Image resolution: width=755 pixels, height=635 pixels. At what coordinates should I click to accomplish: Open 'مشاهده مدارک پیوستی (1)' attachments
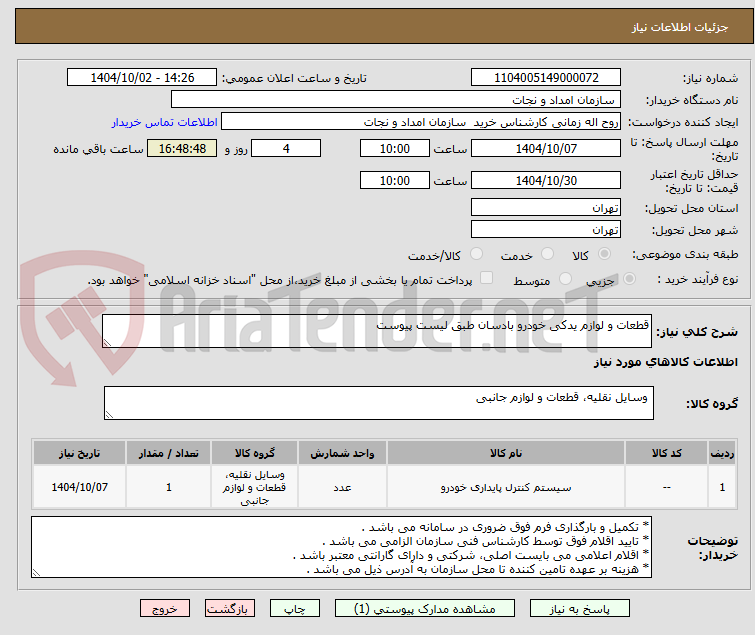[x=424, y=609]
